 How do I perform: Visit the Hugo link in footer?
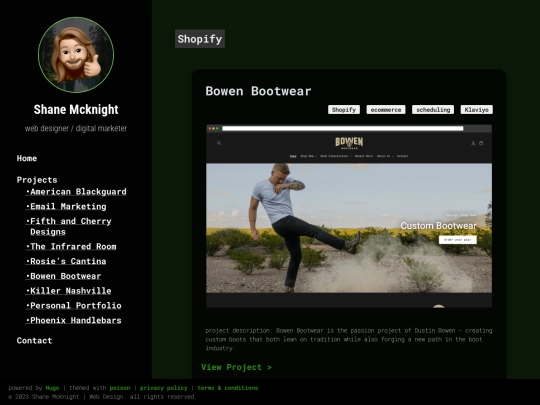pos(52,388)
